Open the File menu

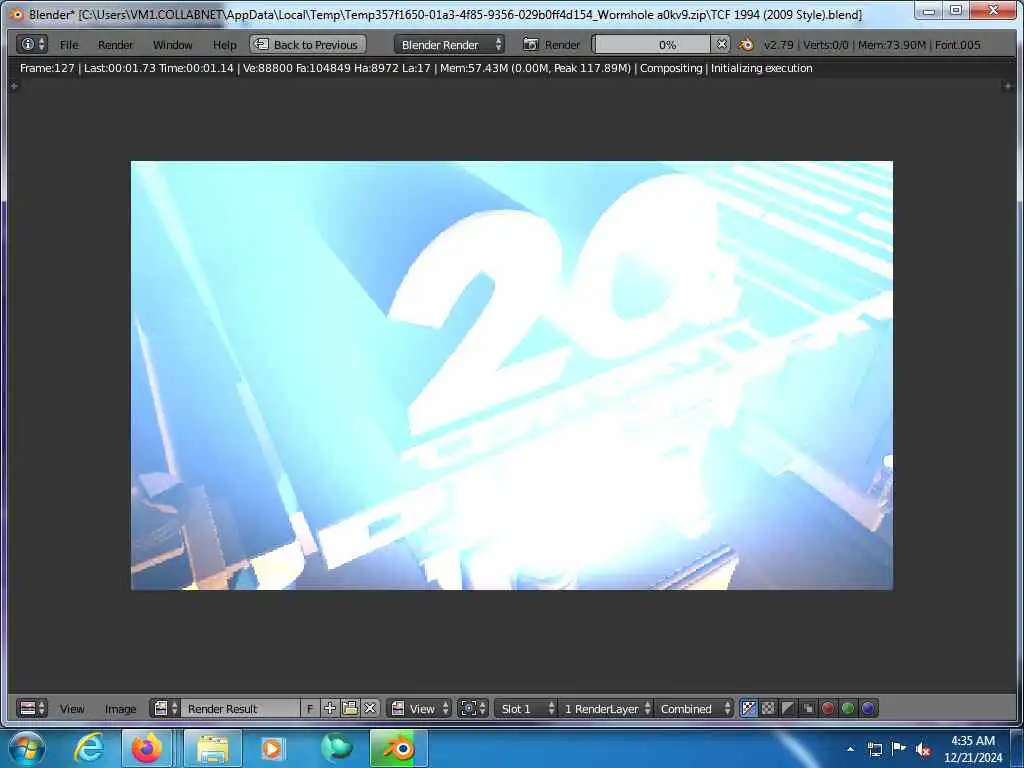[x=69, y=45]
